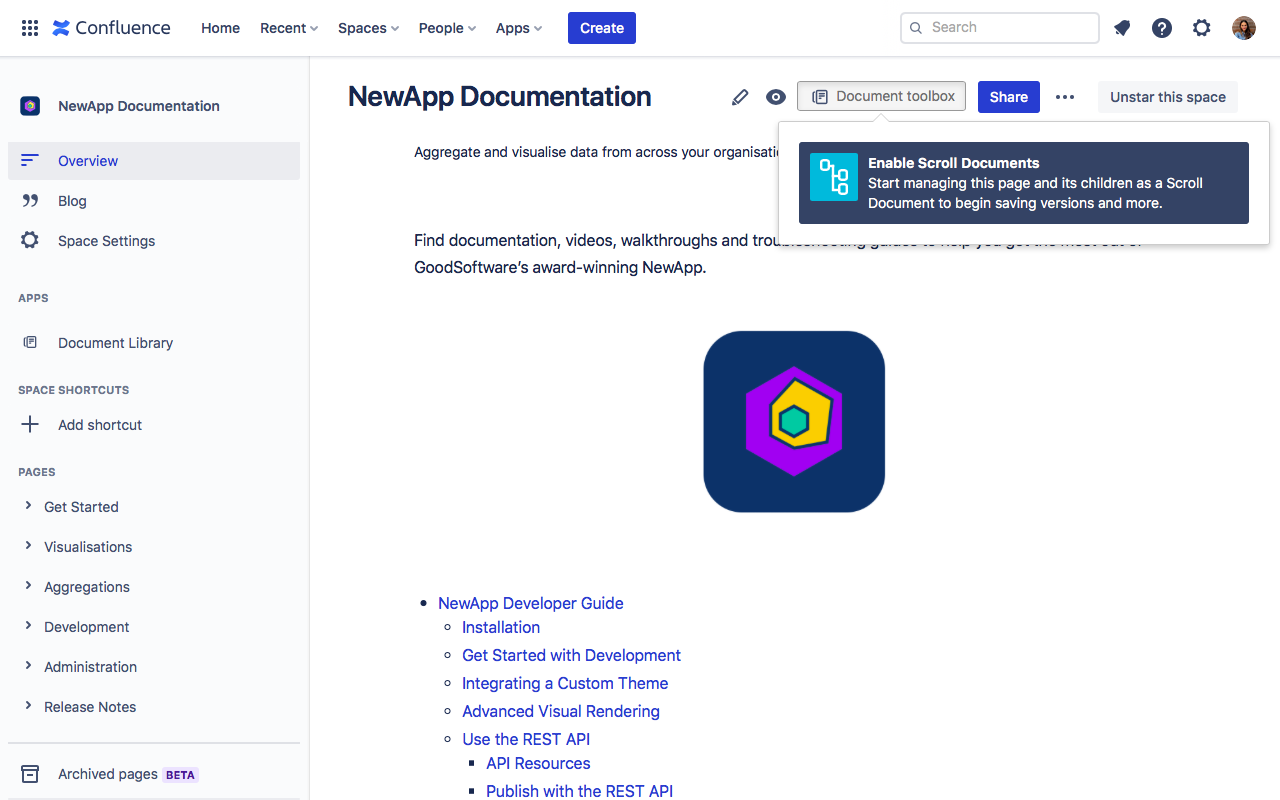Open the Integrating a Custom Theme link
1280x800 pixels.
(565, 683)
